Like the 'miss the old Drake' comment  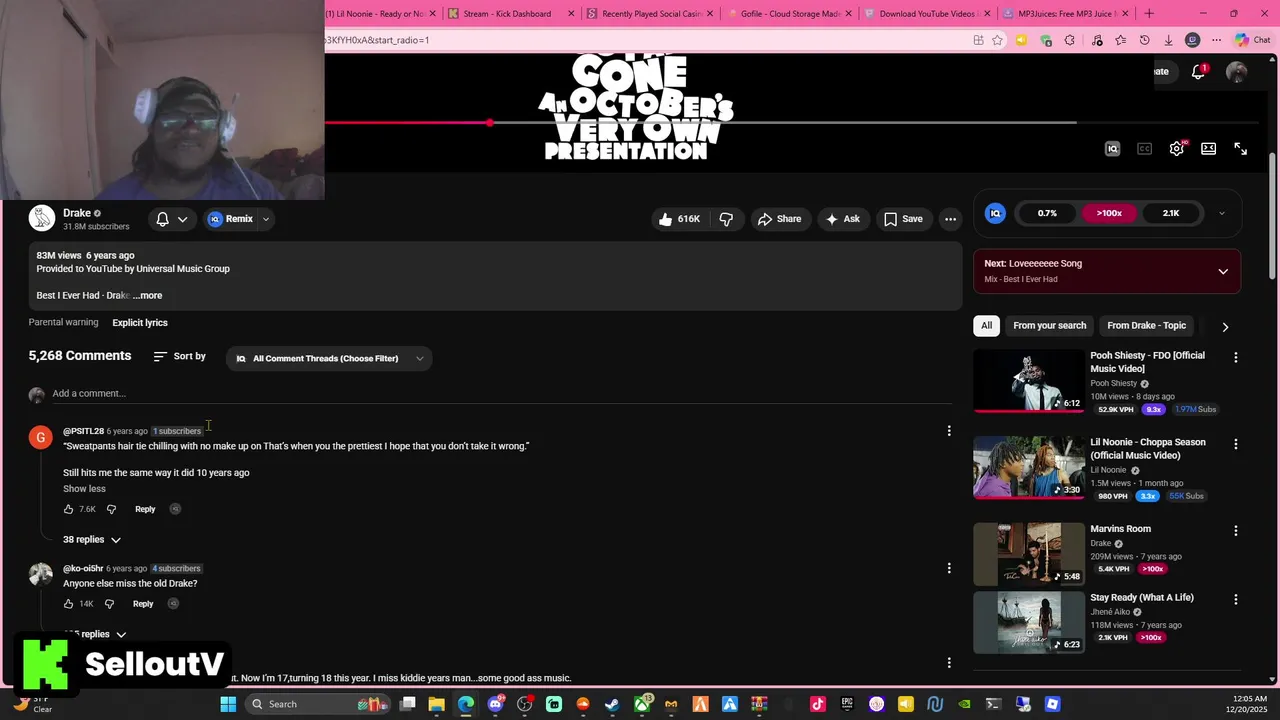69,604
